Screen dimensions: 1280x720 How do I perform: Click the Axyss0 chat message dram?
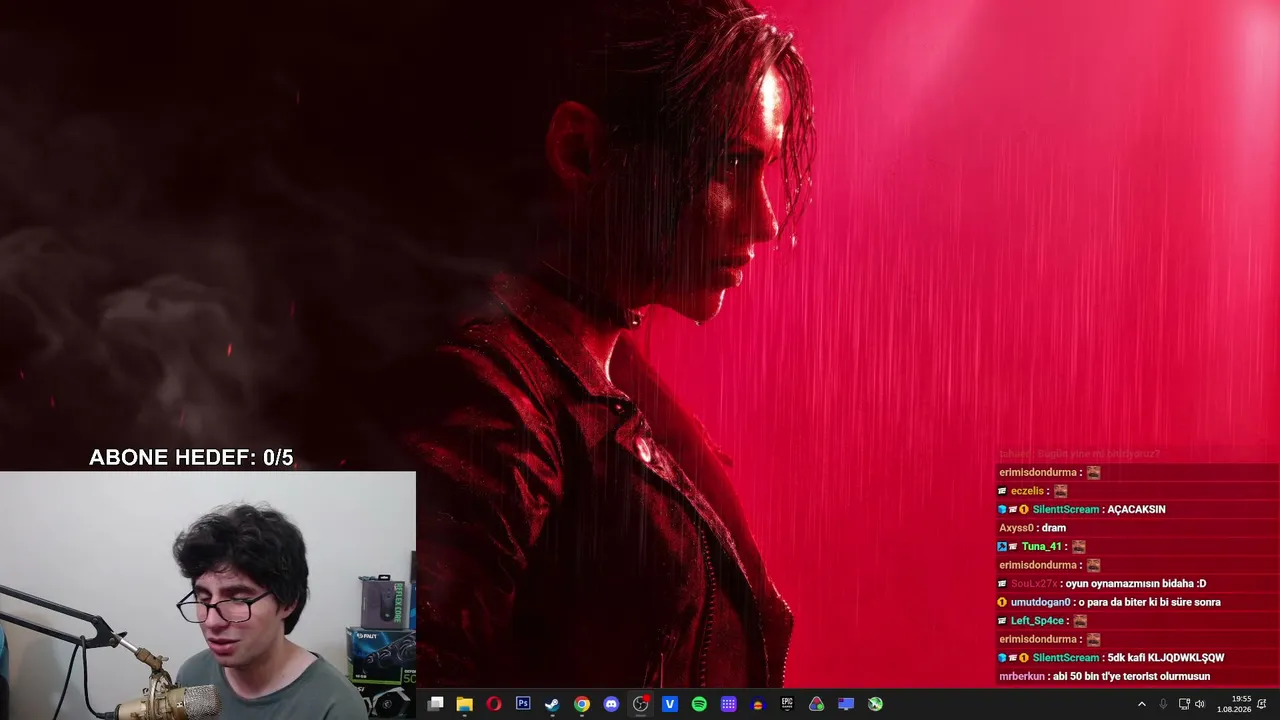click(1053, 528)
